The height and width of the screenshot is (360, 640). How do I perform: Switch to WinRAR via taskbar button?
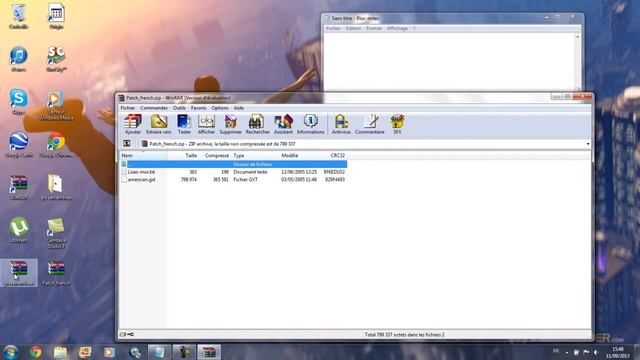pos(209,352)
